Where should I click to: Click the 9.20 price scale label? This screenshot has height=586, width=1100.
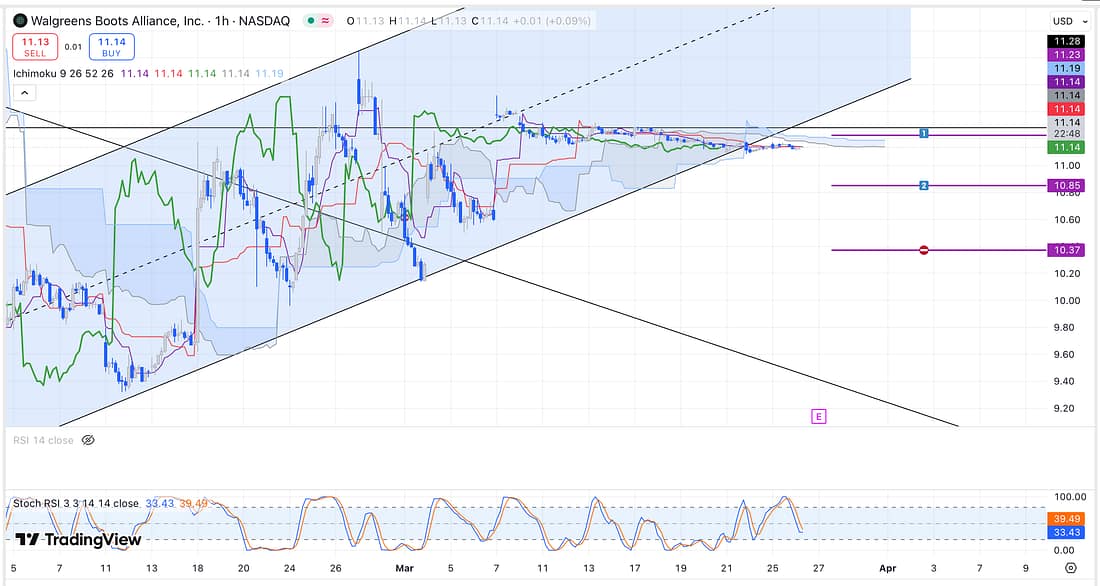(1064, 408)
